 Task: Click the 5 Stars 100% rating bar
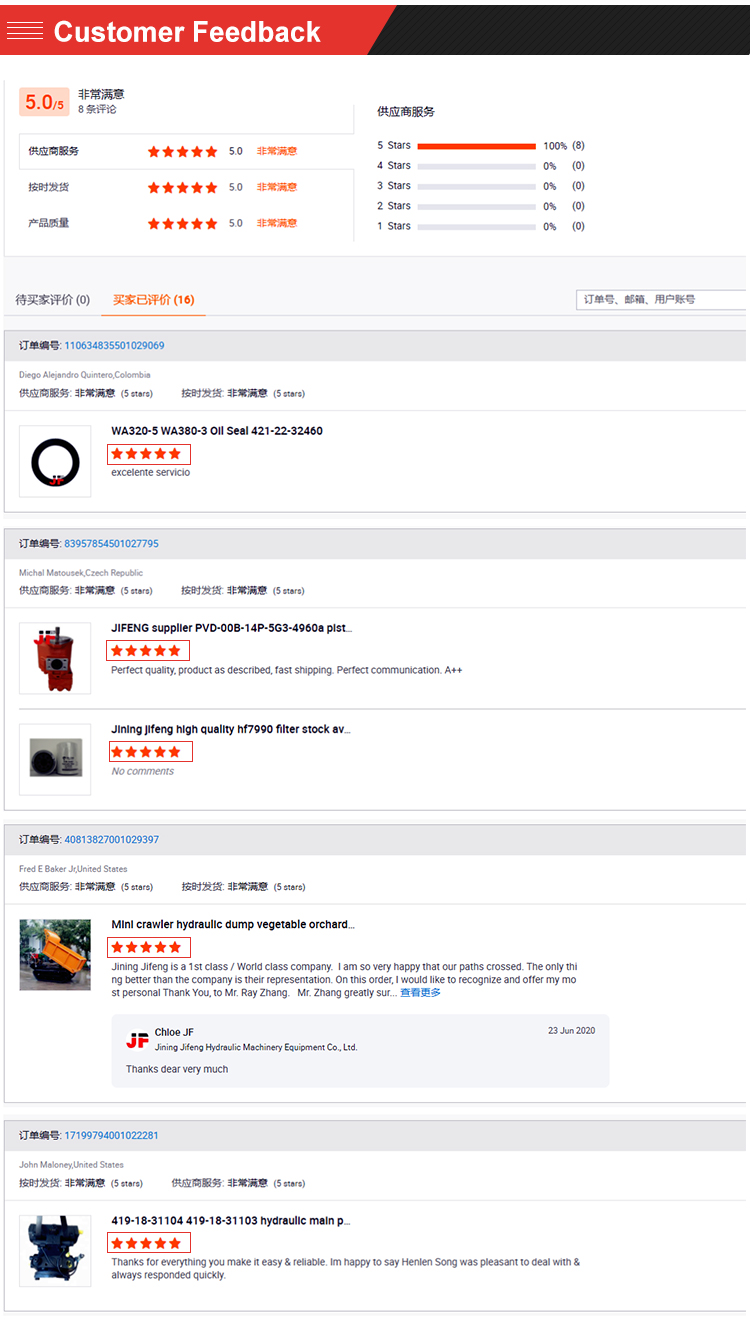point(476,146)
